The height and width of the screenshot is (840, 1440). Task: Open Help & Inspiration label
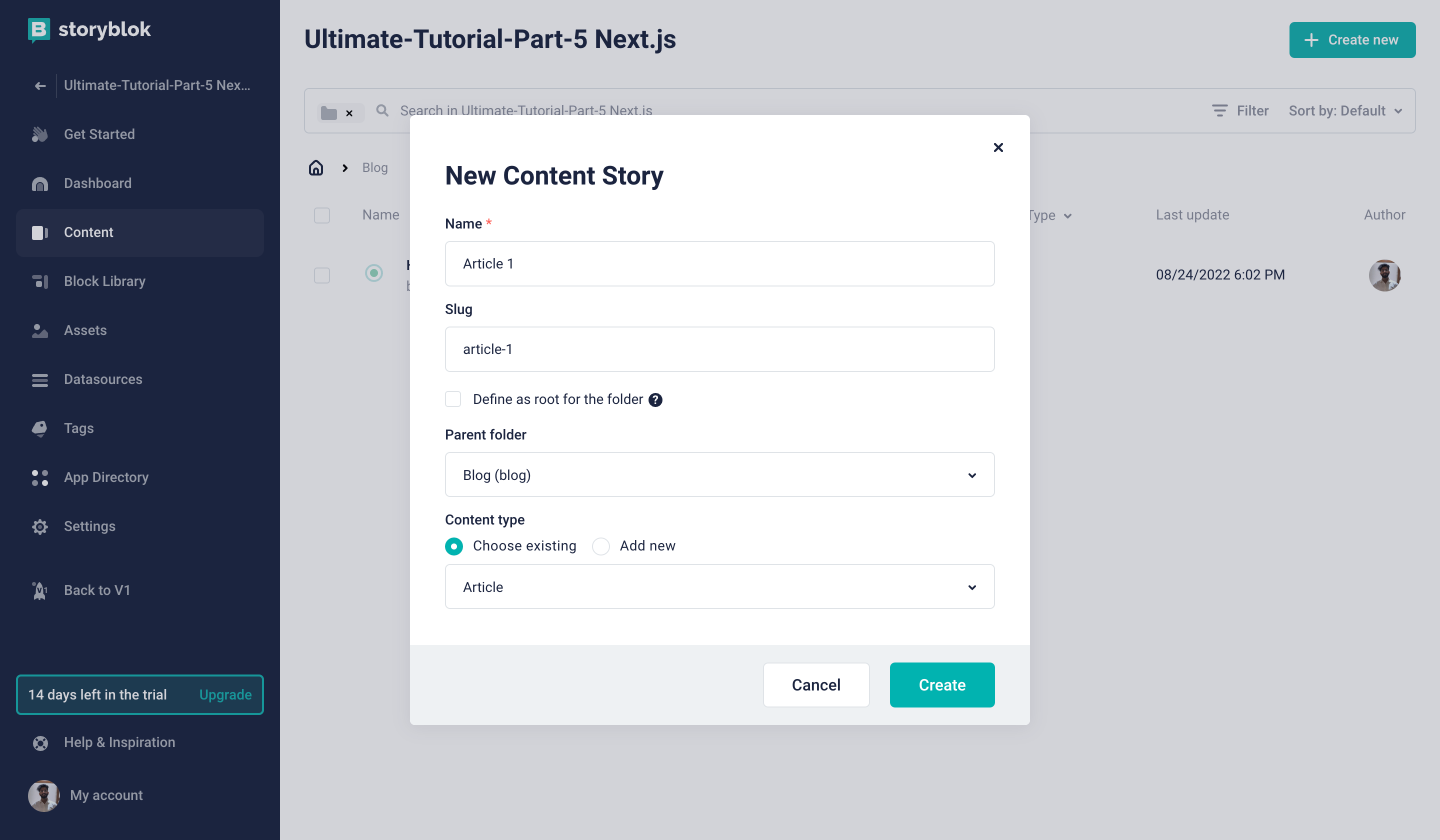pyautogui.click(x=119, y=742)
